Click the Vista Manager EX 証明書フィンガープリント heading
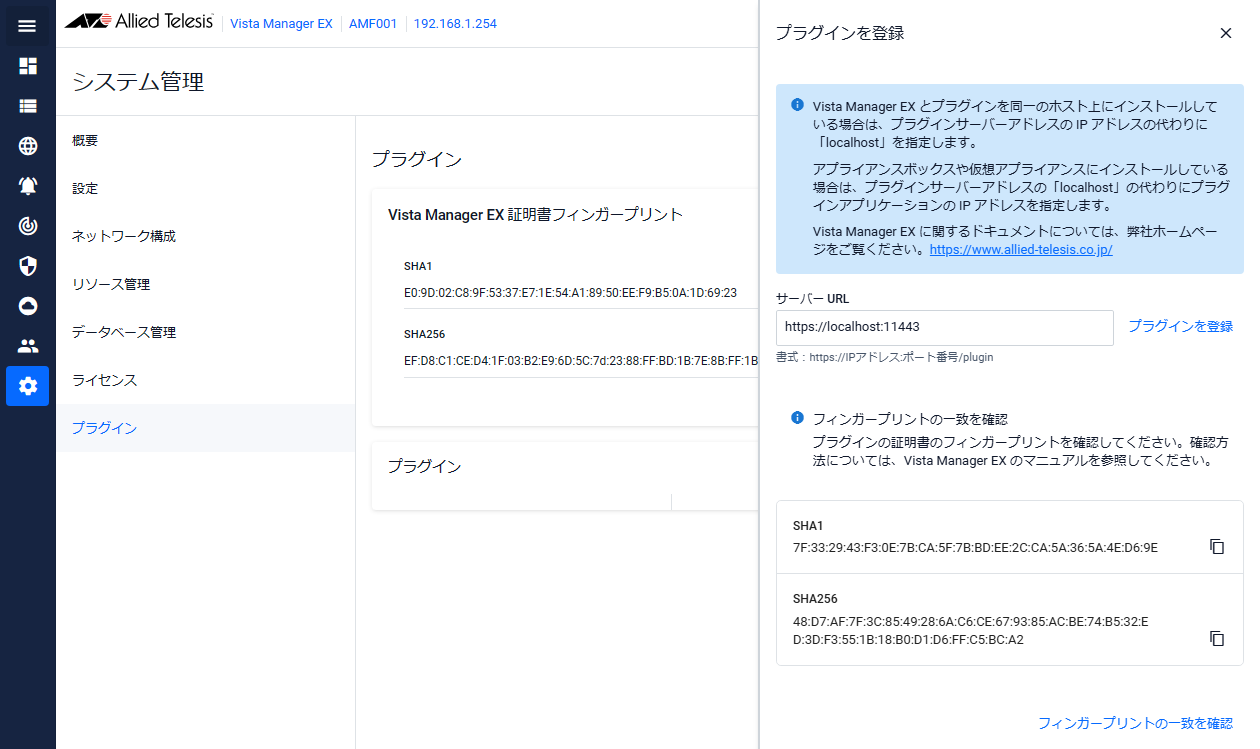This screenshot has height=749, width=1260. click(x=535, y=214)
